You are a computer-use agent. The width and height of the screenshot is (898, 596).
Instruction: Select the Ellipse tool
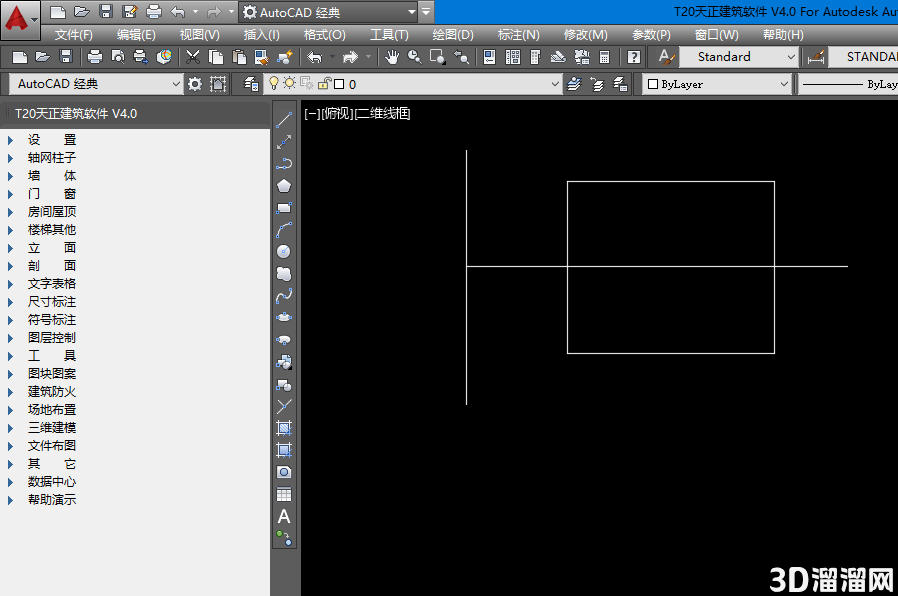(x=284, y=318)
